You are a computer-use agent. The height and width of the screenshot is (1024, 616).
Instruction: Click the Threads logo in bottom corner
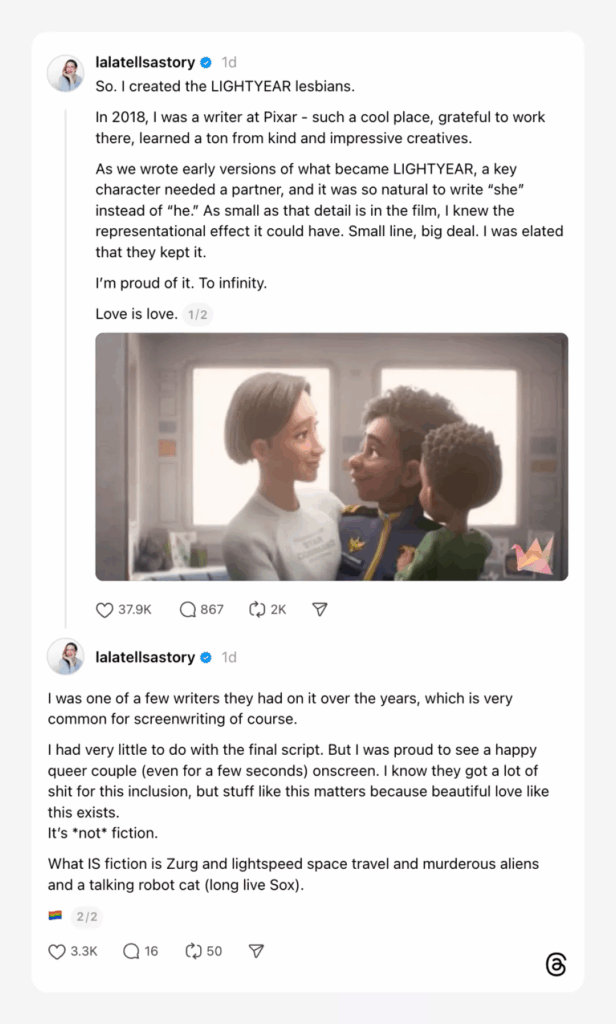(556, 964)
